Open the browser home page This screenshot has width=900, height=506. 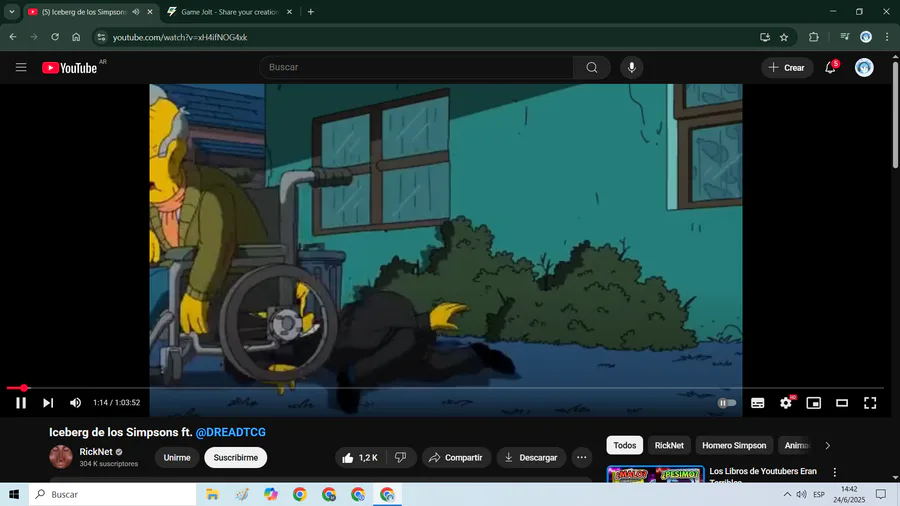pyautogui.click(x=76, y=37)
